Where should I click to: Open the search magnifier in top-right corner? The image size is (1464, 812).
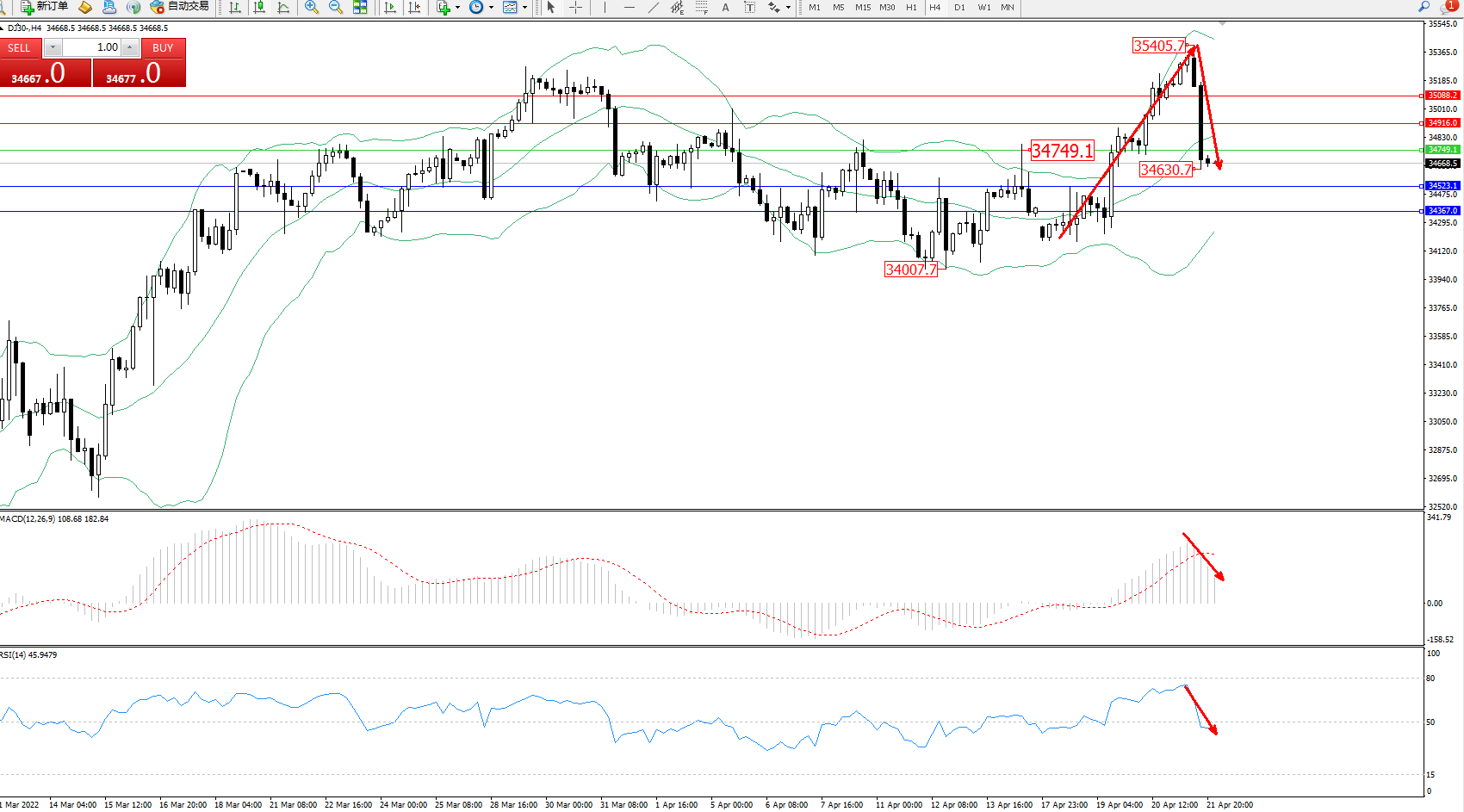pyautogui.click(x=1424, y=7)
